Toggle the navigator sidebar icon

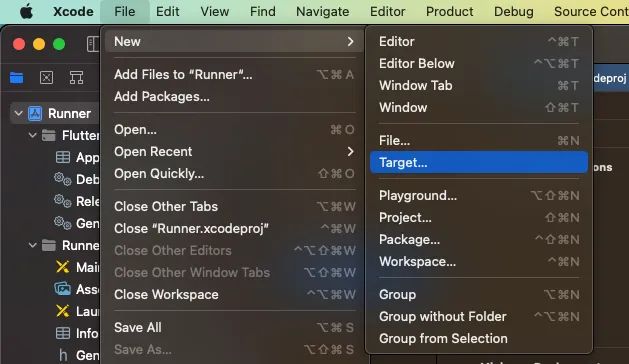point(93,44)
